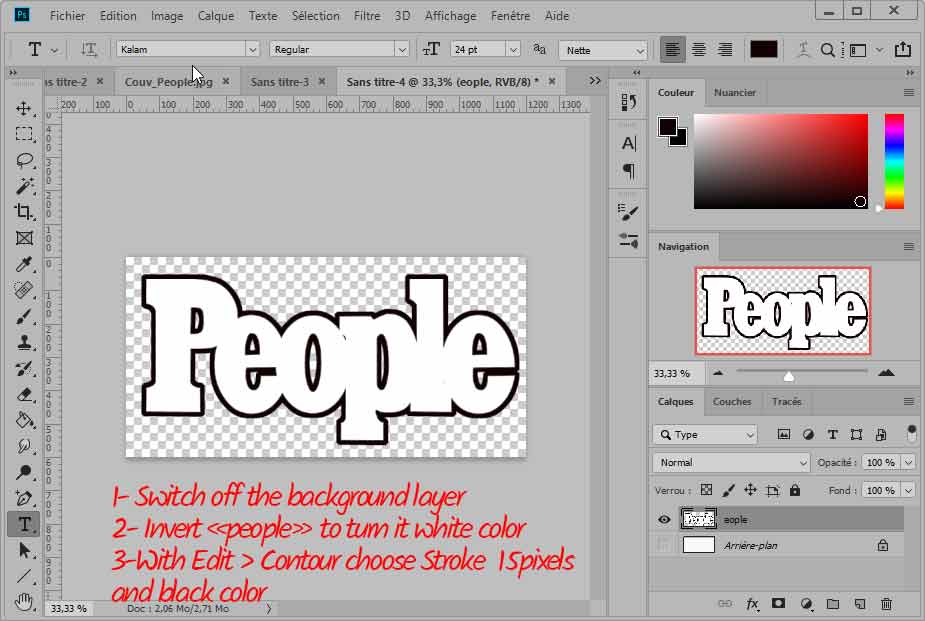Open the Opacité value dropdown
Viewport: 925px width, 621px height.
(908, 462)
